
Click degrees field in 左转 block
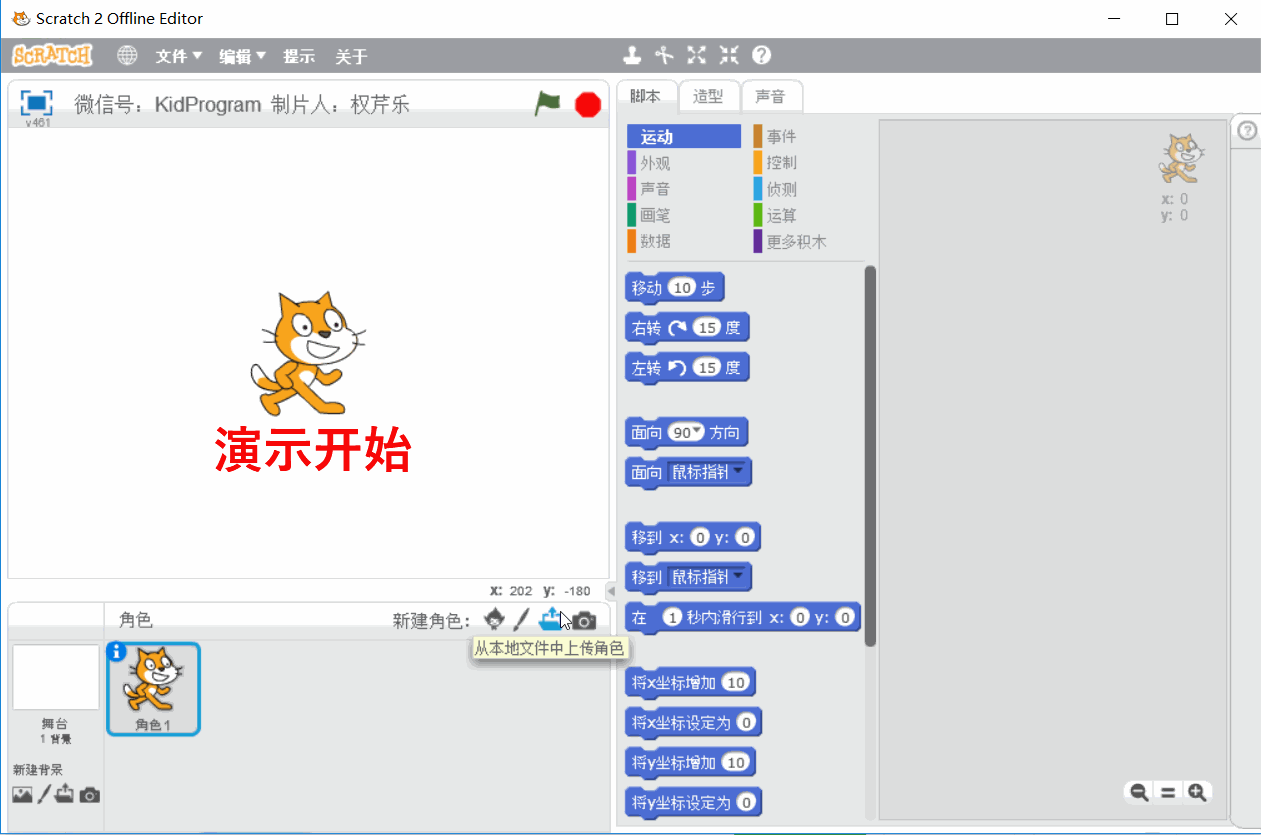(x=707, y=368)
